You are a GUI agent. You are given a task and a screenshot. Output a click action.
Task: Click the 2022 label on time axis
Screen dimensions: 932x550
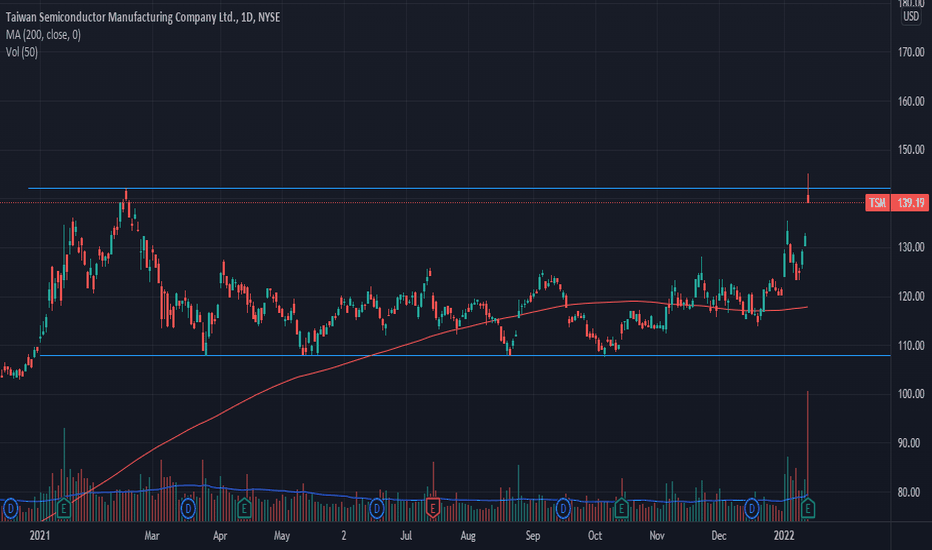coord(783,536)
